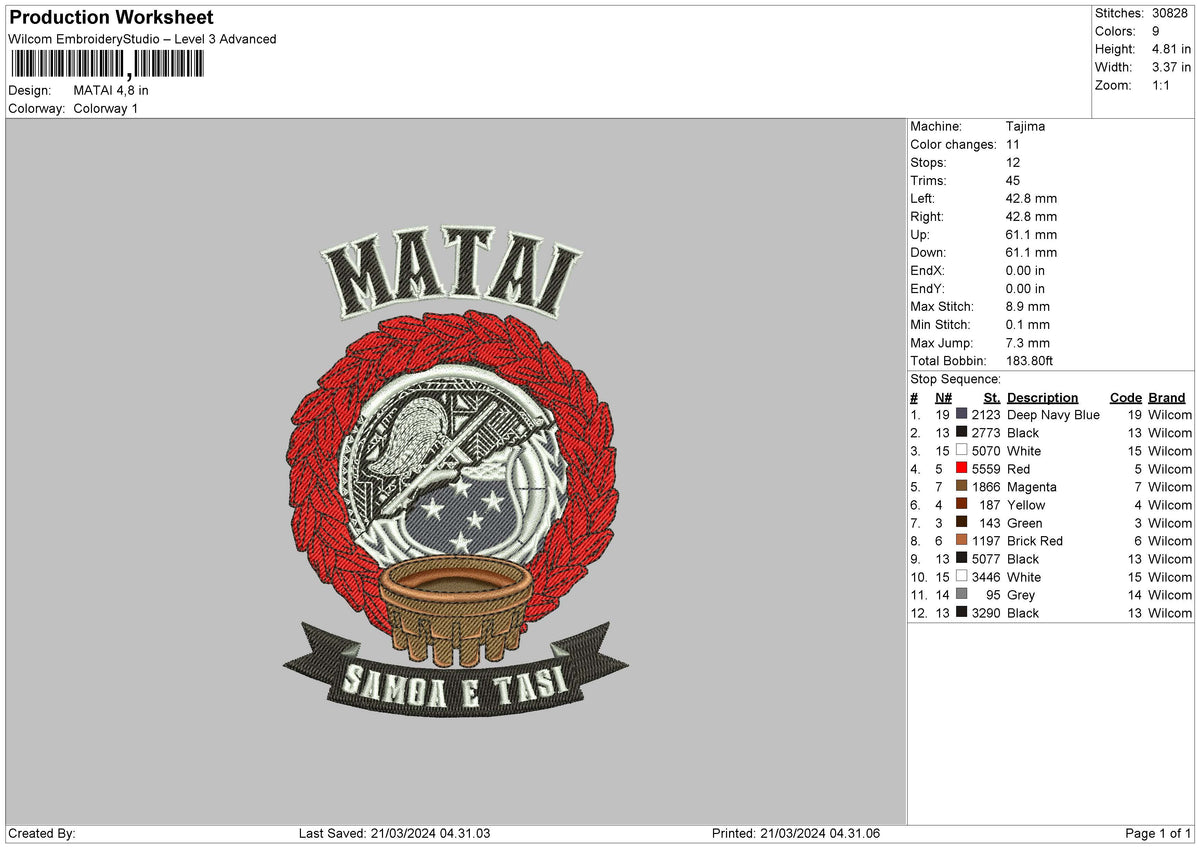Select the Black swatch with 5077 stitches

click(962, 558)
